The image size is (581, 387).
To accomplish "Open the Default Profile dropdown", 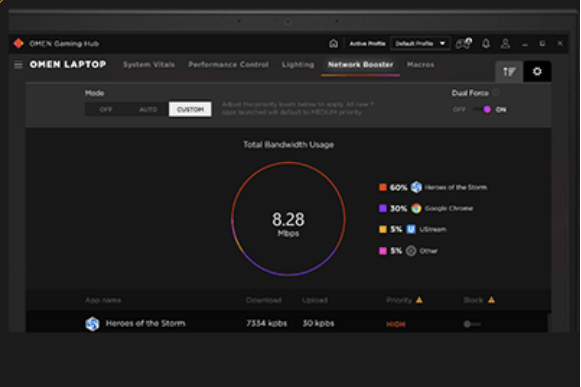I will 420,43.
